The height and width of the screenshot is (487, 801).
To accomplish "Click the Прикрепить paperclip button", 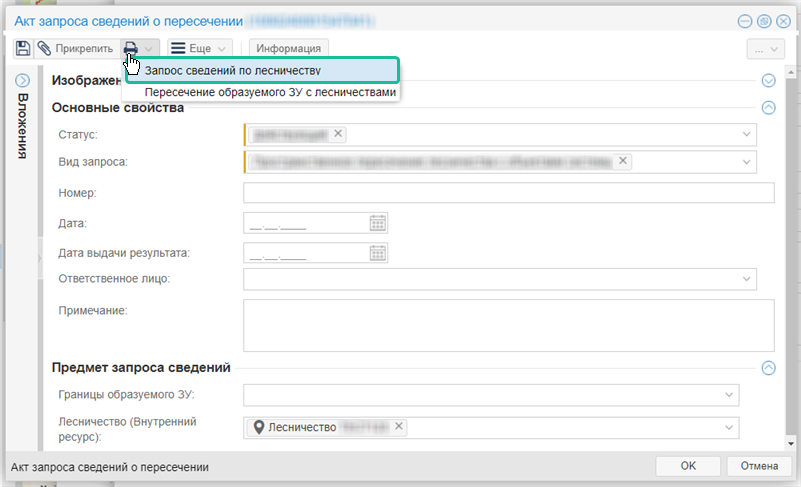I will click(x=75, y=48).
